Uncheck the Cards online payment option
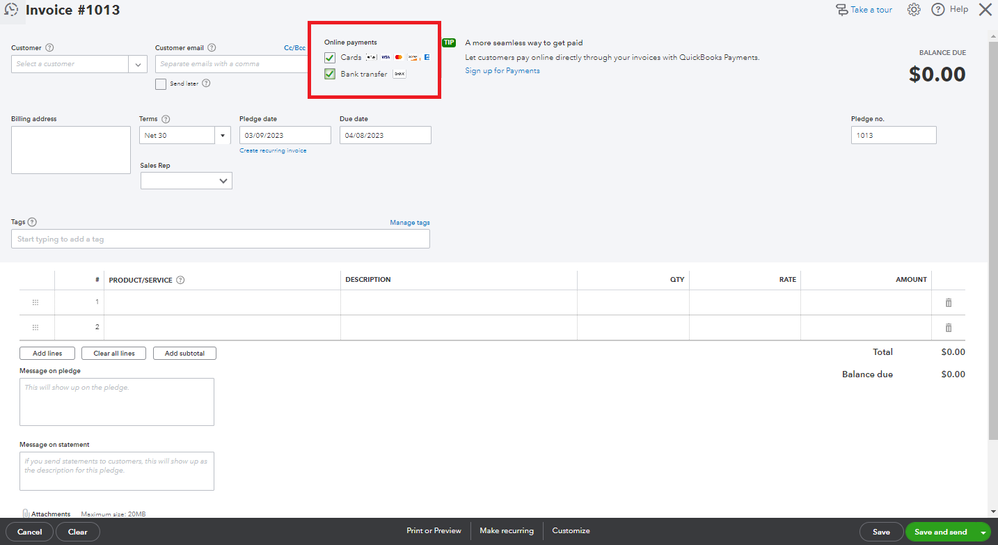Image resolution: width=998 pixels, height=545 pixels. pyautogui.click(x=330, y=57)
